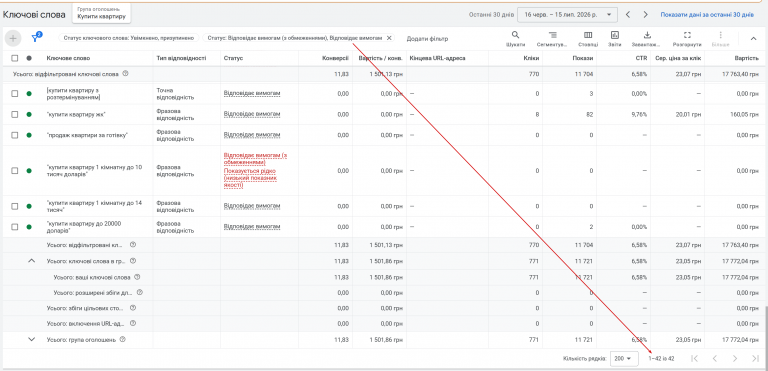Sort by Тип відповідності column header
This screenshot has height=371, width=768.
pyautogui.click(x=181, y=58)
